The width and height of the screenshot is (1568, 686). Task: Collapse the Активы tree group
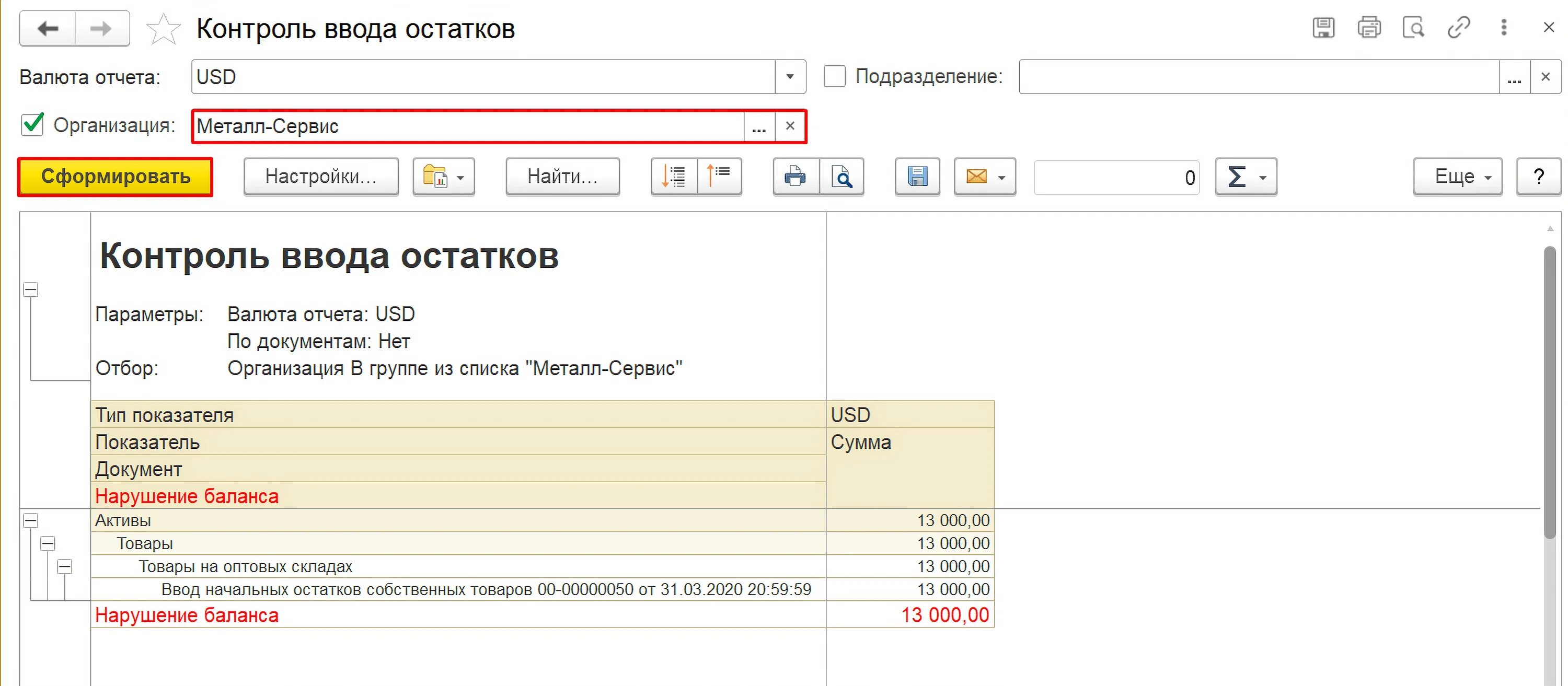31,520
